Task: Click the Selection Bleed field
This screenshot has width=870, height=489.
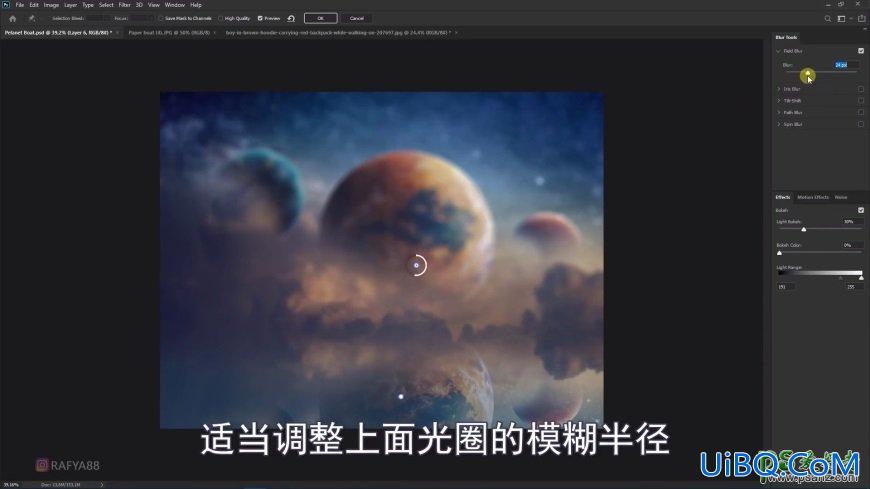Action: pos(98,18)
